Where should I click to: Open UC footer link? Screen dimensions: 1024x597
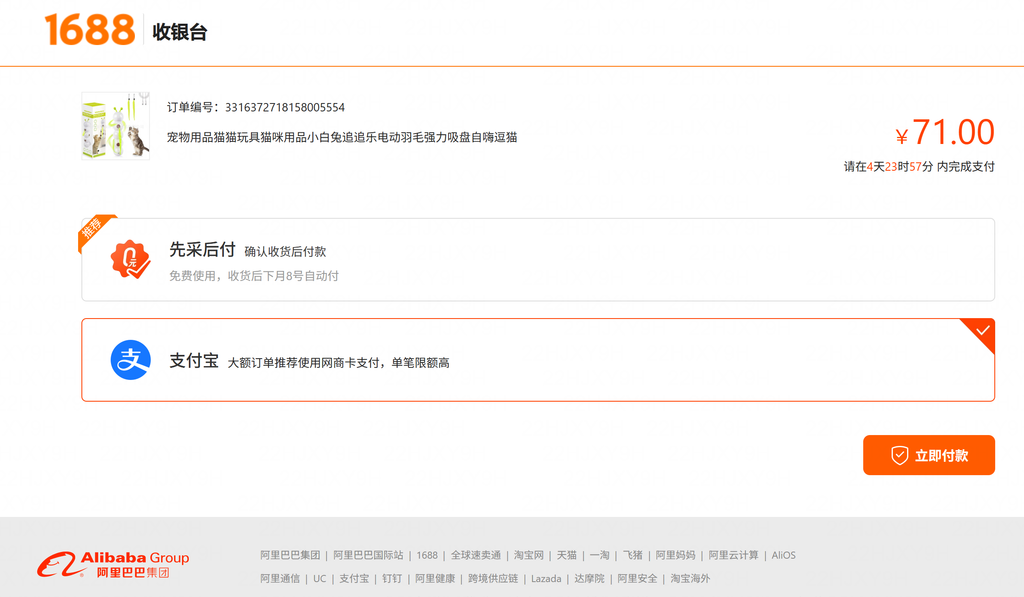click(319, 579)
